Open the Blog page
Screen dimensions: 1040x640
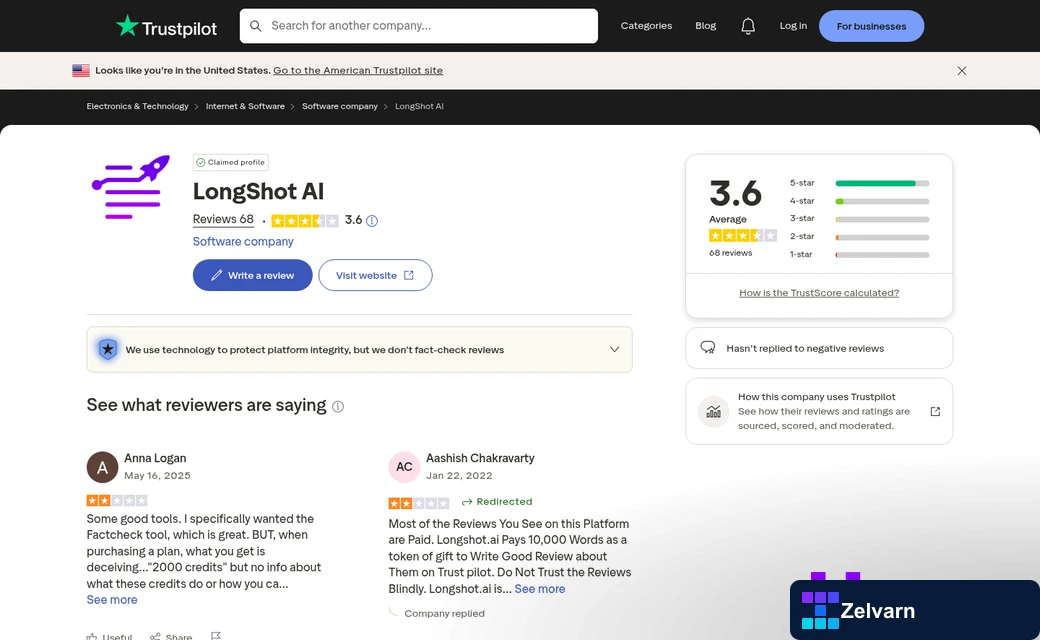pyautogui.click(x=706, y=26)
